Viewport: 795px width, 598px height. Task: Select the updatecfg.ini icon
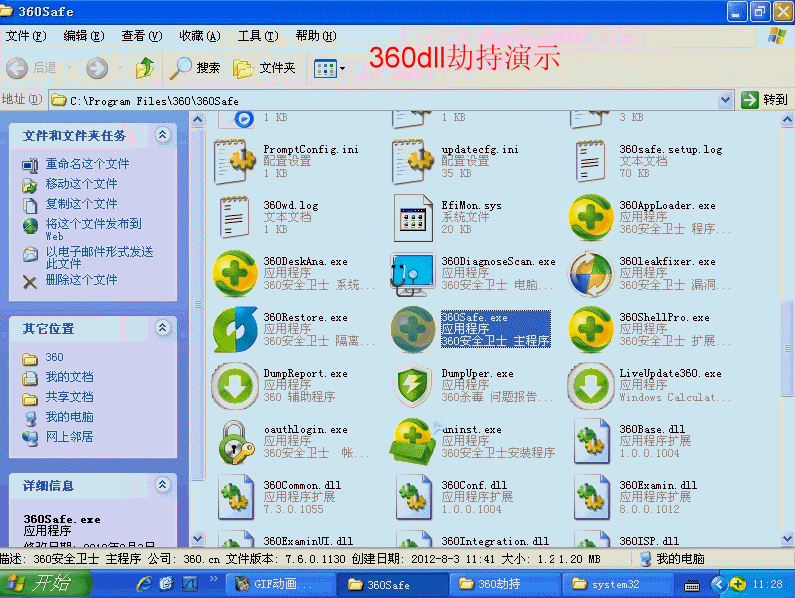pos(413,162)
